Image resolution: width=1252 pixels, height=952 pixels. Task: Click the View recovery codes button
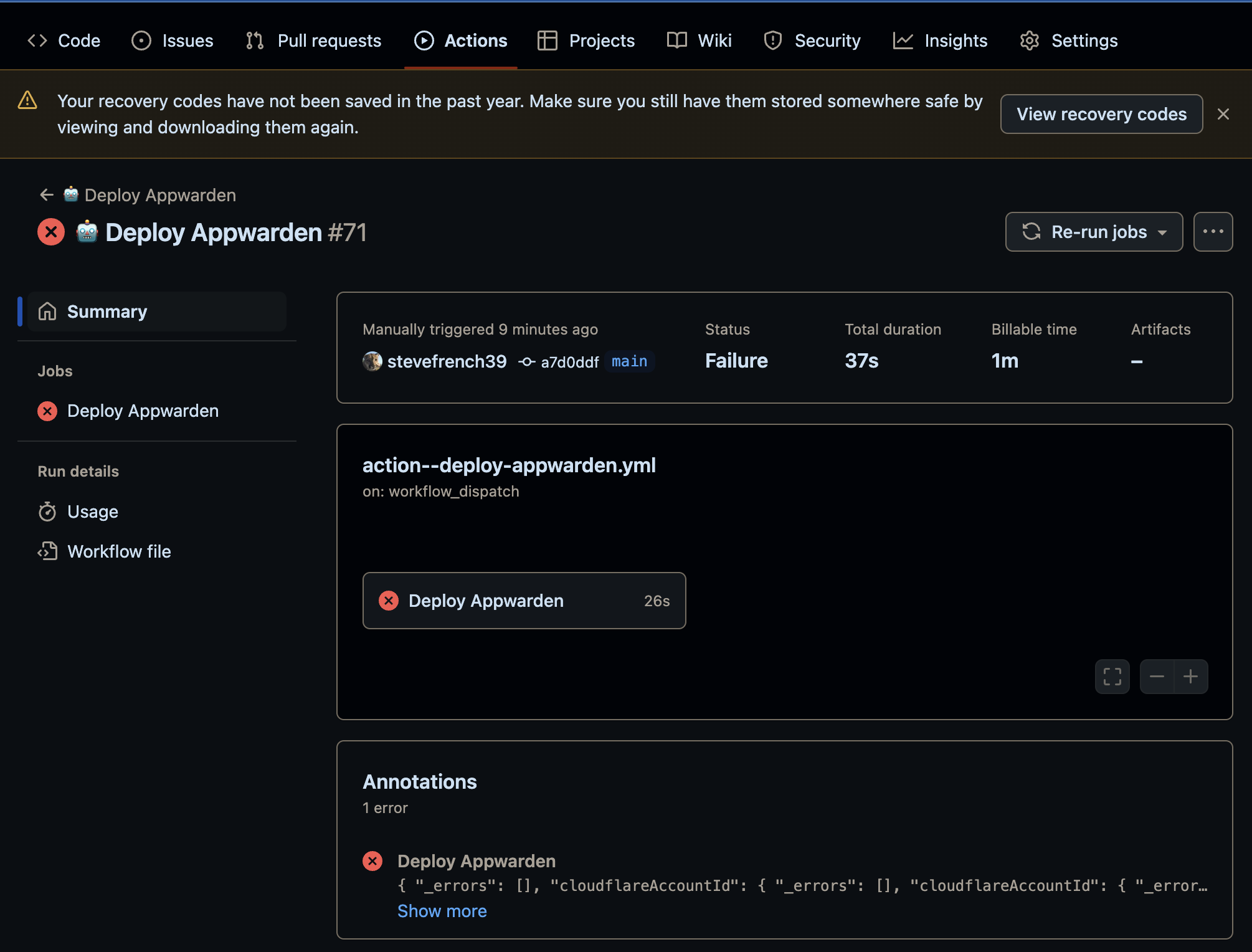pyautogui.click(x=1101, y=114)
